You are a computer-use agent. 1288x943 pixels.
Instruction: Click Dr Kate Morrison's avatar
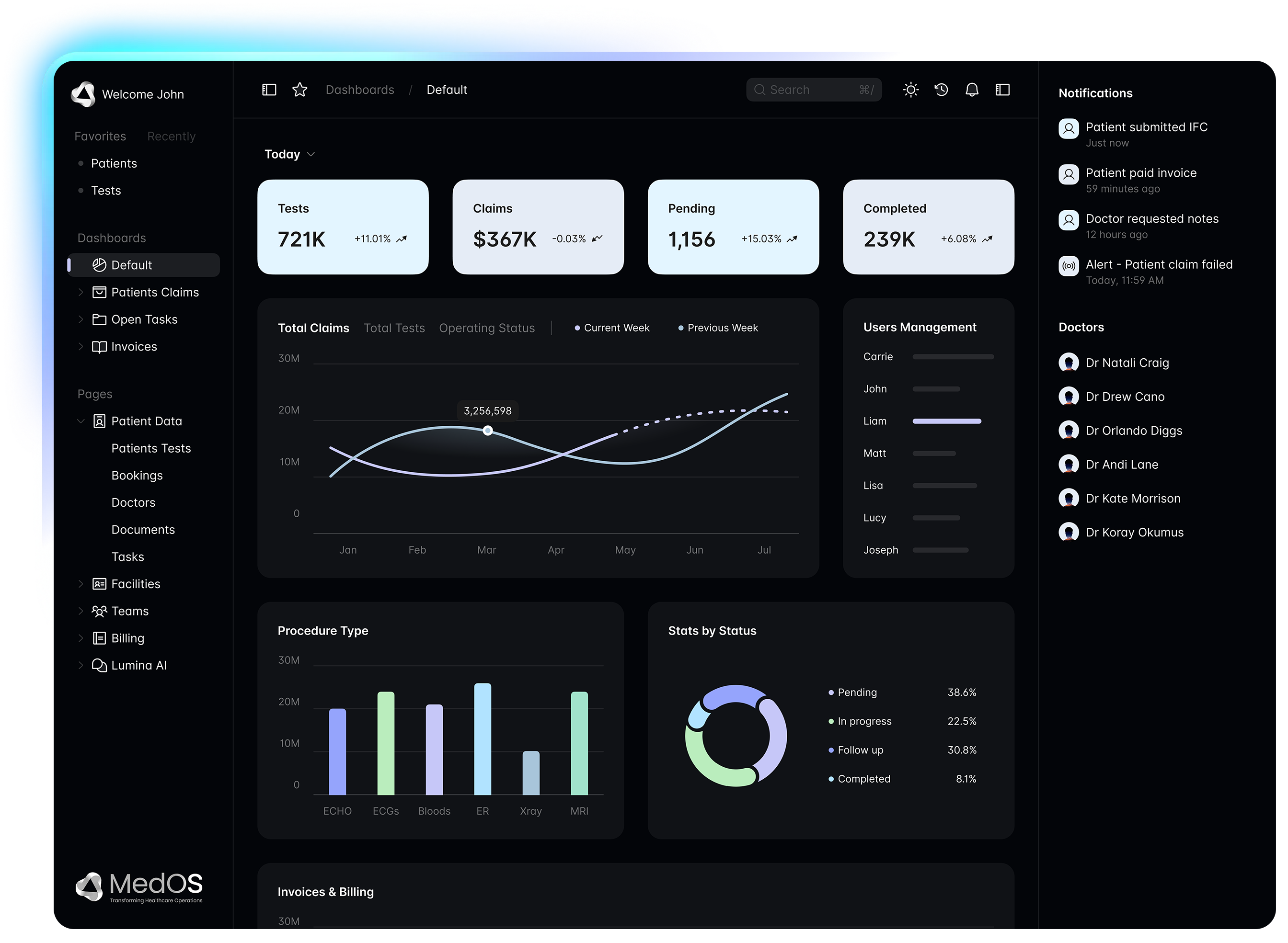pos(1068,499)
